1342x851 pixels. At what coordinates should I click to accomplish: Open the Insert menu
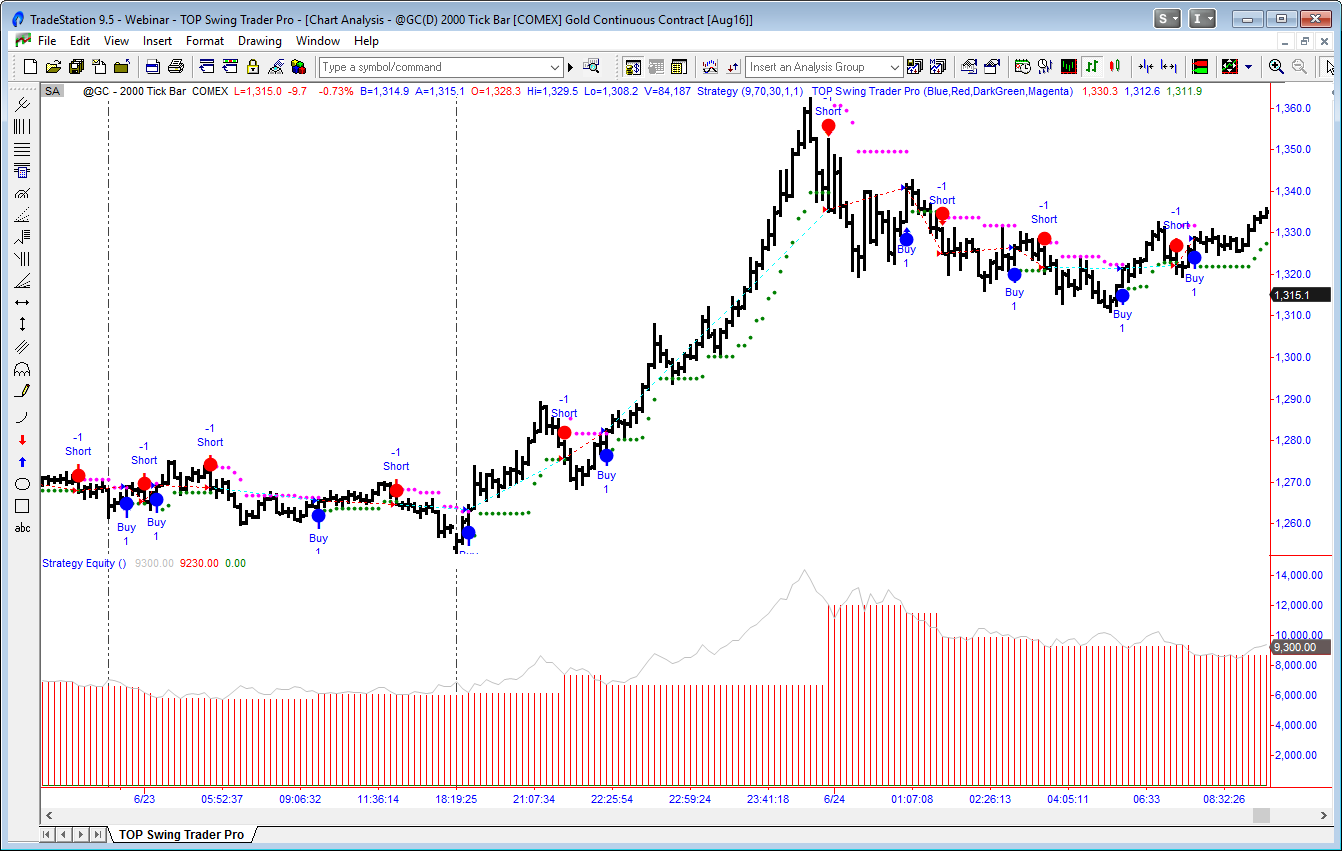pos(157,41)
